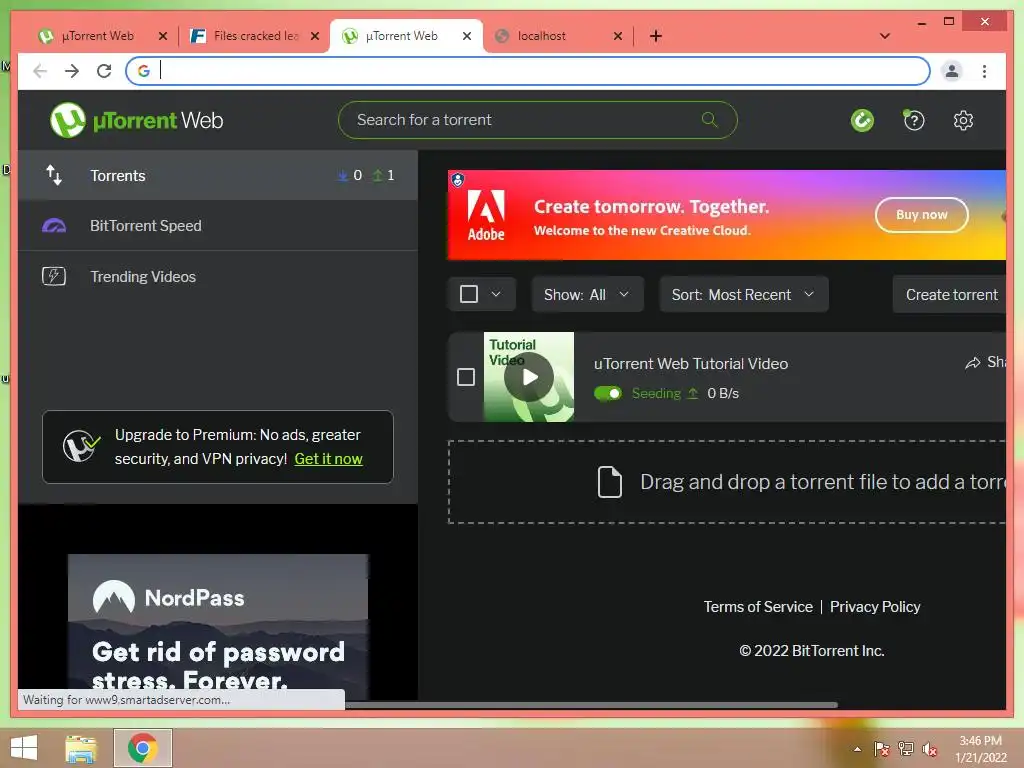The width and height of the screenshot is (1024, 768).
Task: Click Chrome icon in taskbar
Action: (142, 748)
